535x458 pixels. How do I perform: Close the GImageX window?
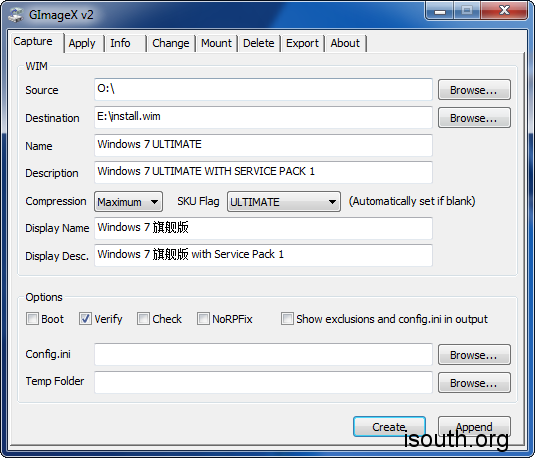tap(504, 11)
